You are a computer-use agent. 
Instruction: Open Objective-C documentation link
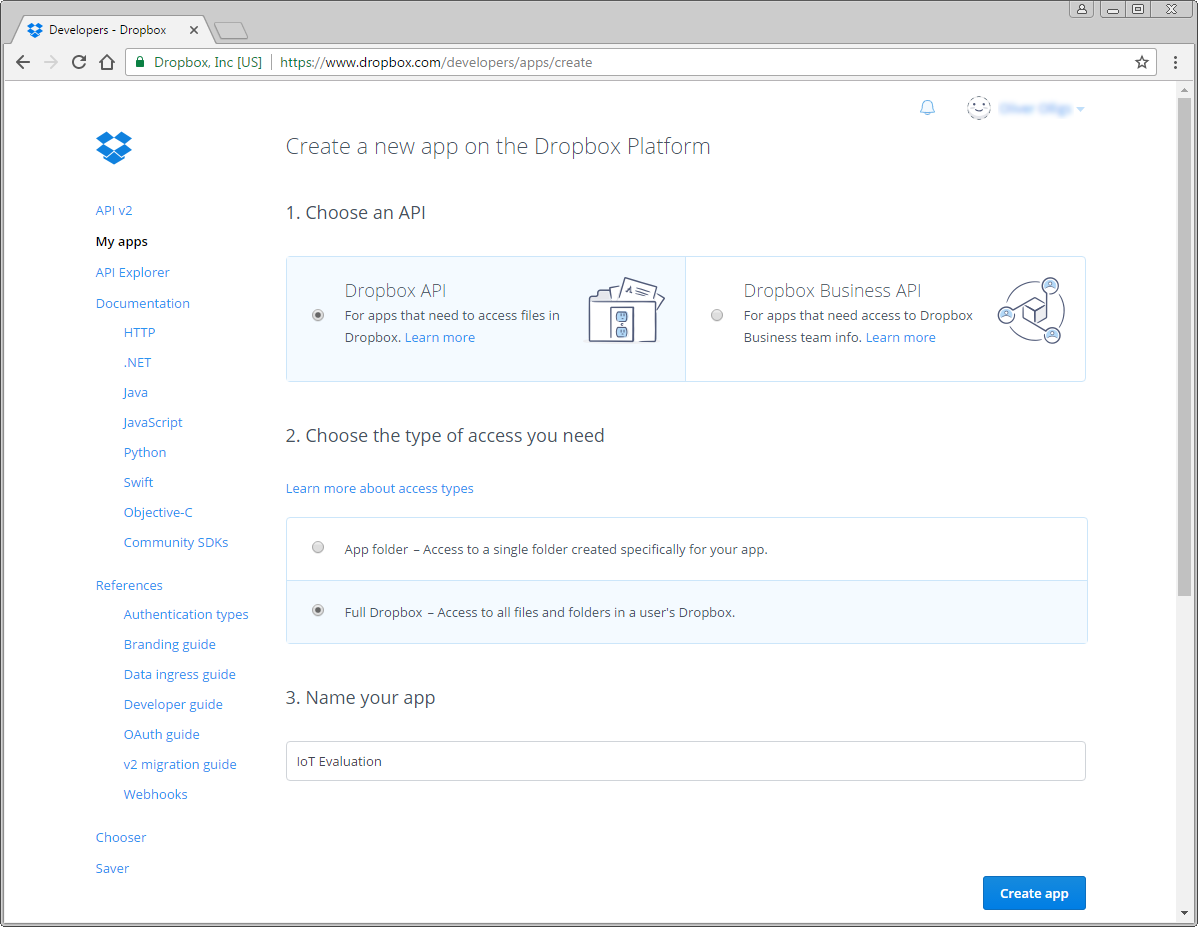click(158, 513)
